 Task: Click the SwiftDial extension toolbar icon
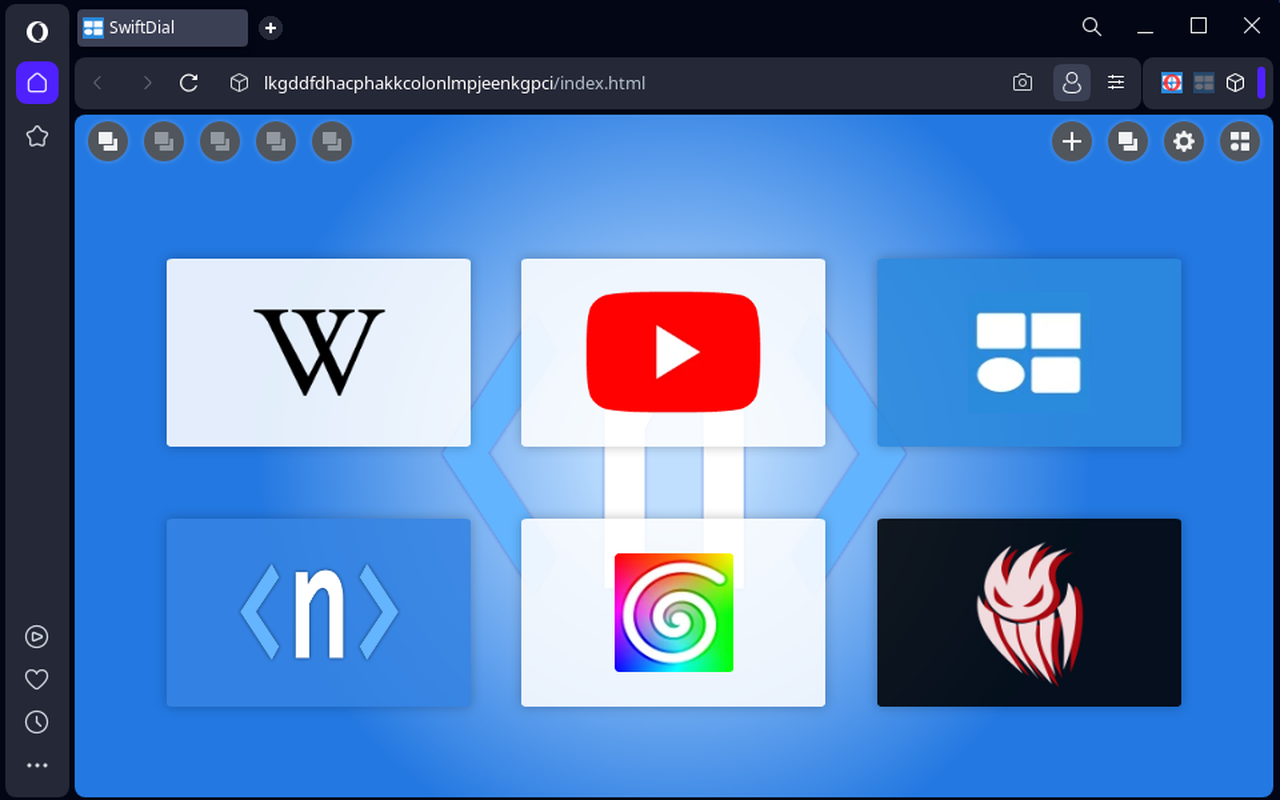click(1204, 83)
